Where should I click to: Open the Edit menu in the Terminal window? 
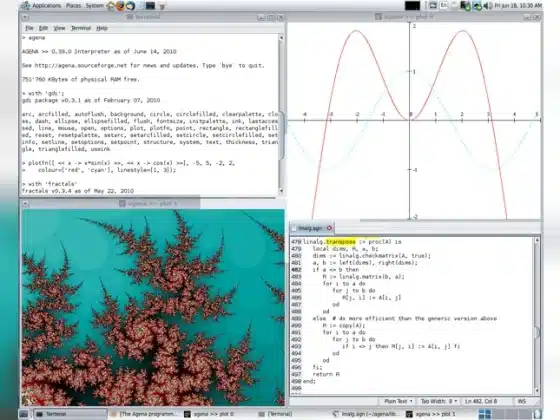coord(43,28)
